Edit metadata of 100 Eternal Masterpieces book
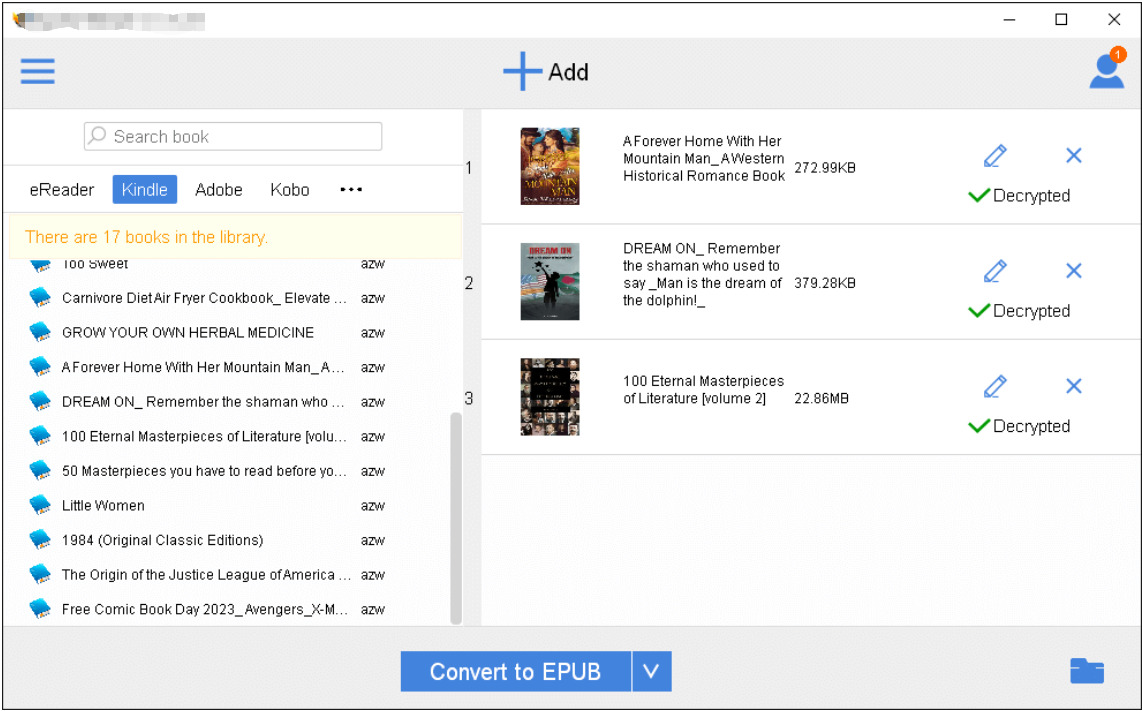 click(995, 386)
